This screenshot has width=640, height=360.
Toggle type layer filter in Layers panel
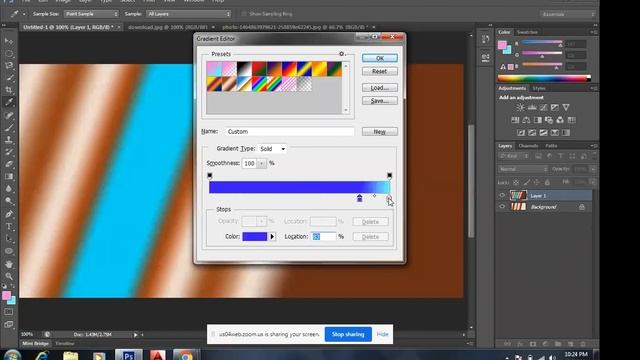pos(561,156)
